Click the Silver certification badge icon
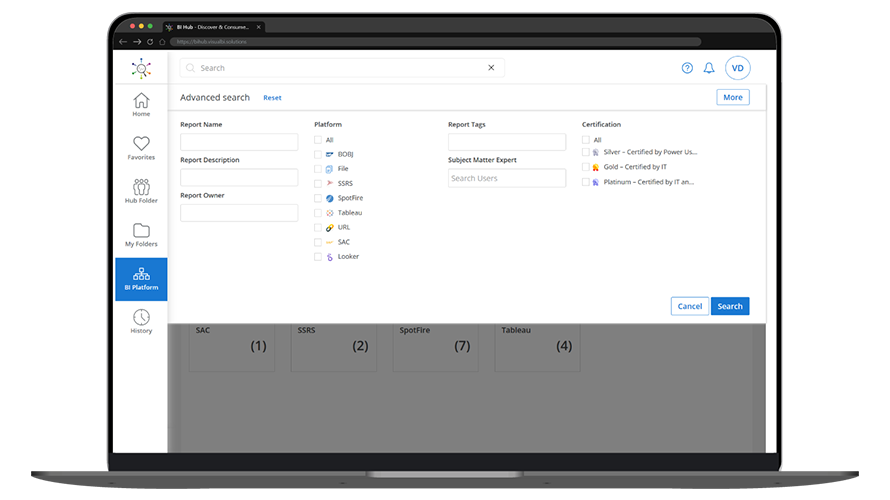 [596, 153]
